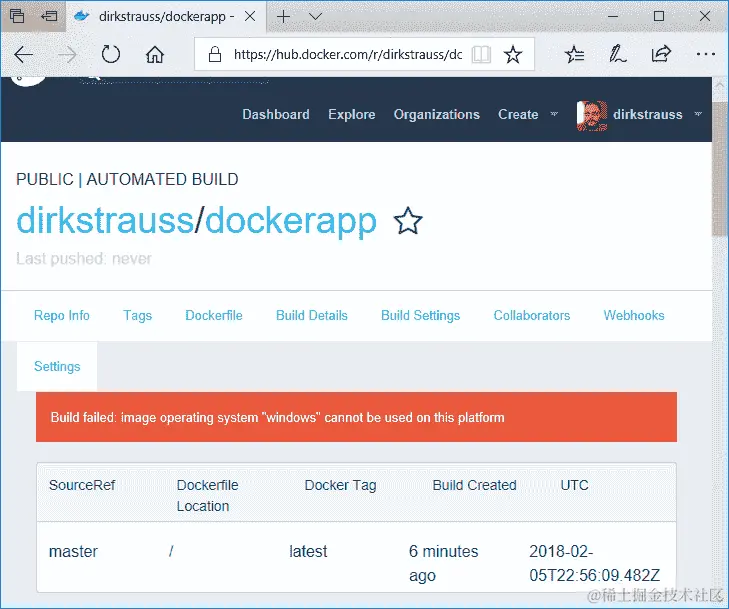Click the Build failed error banner
729x609 pixels.
(x=356, y=417)
